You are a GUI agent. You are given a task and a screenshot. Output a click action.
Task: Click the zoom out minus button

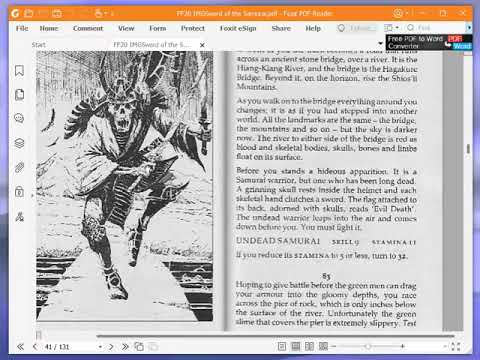point(334,347)
